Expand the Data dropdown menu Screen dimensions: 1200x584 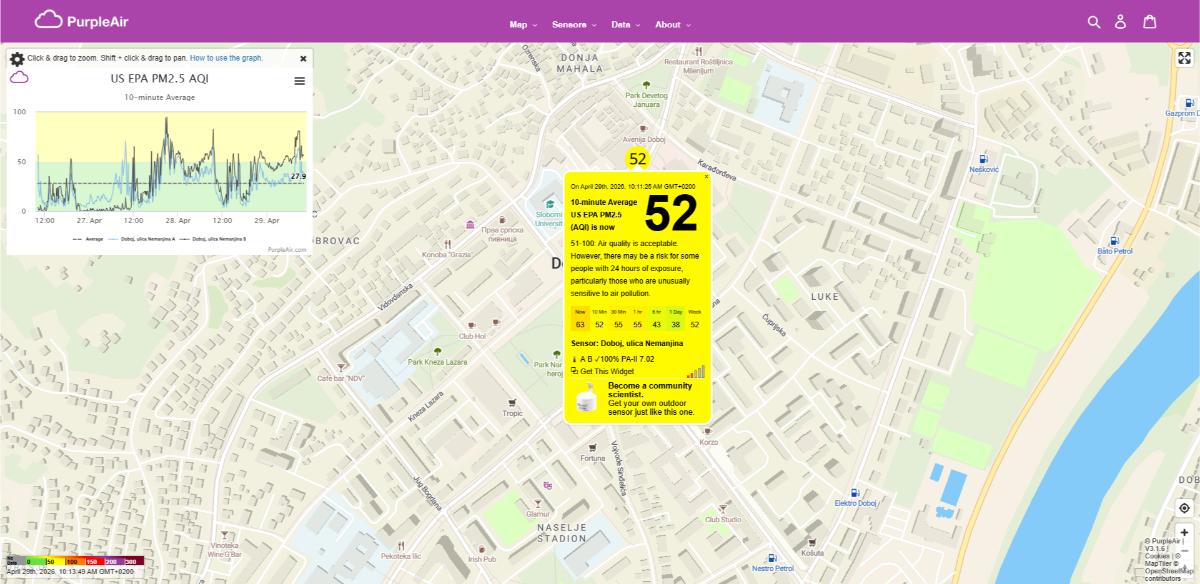[x=626, y=24]
